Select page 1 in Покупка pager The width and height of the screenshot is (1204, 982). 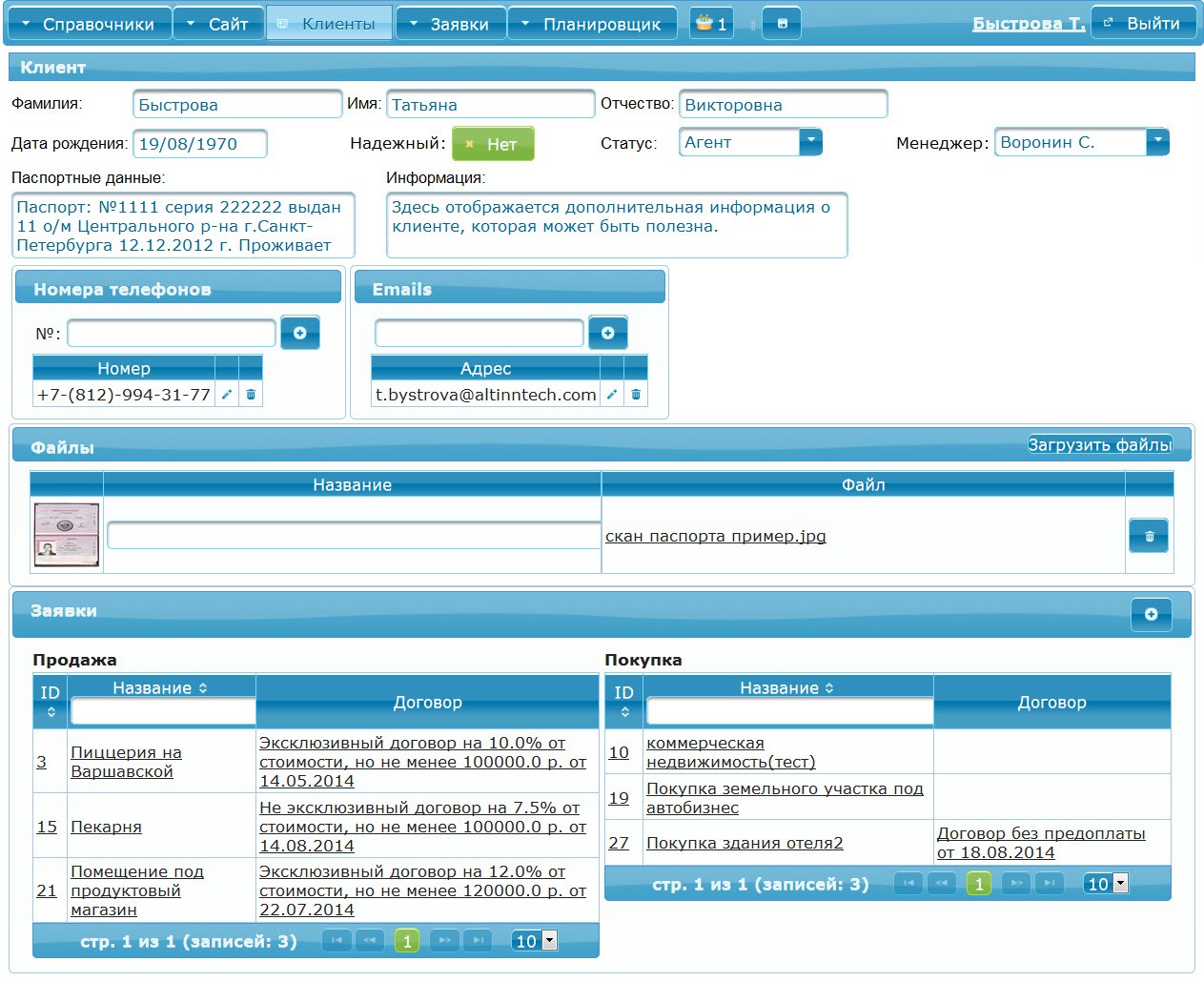tap(979, 883)
